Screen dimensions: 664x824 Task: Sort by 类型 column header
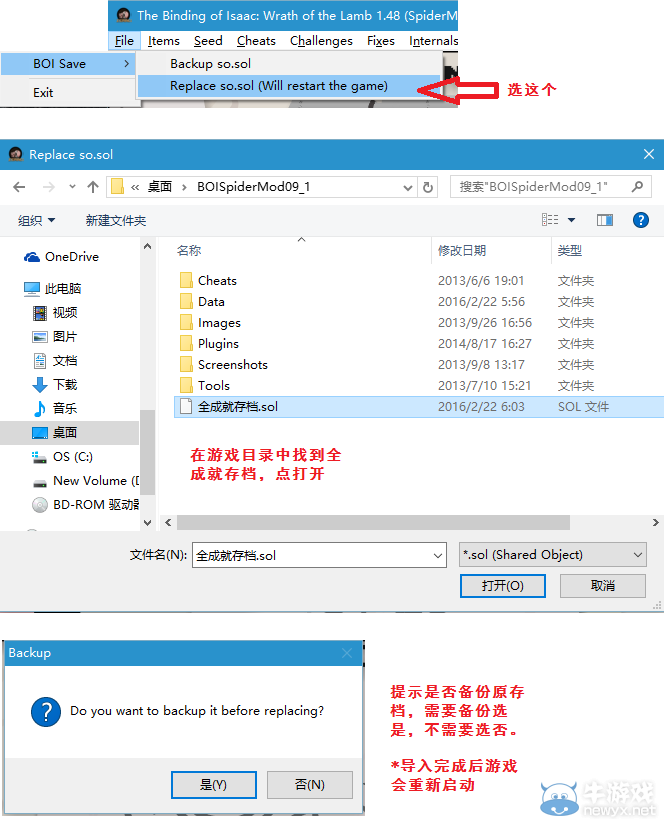[569, 251]
